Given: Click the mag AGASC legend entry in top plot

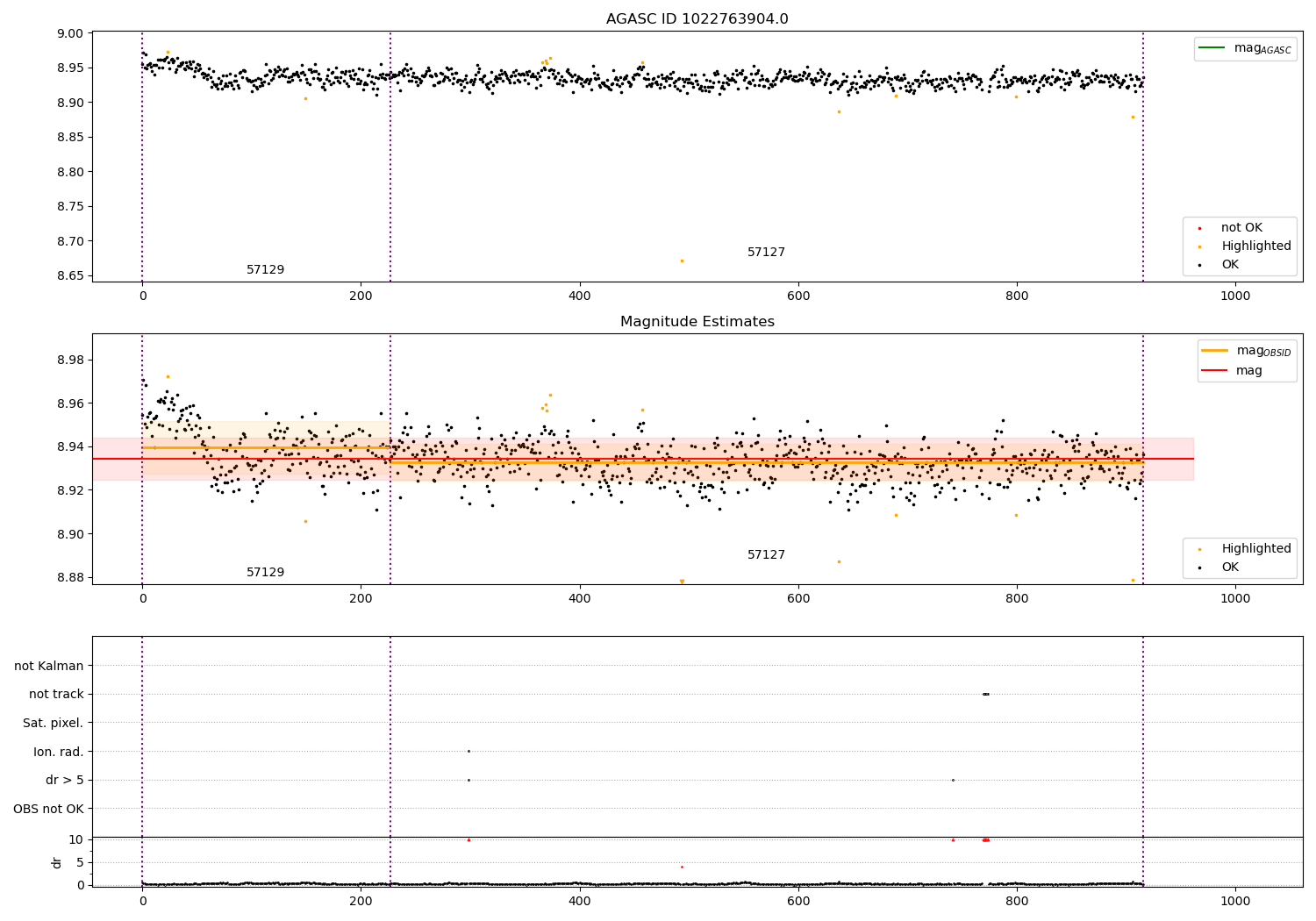Looking at the screenshot, I should point(1245,48).
